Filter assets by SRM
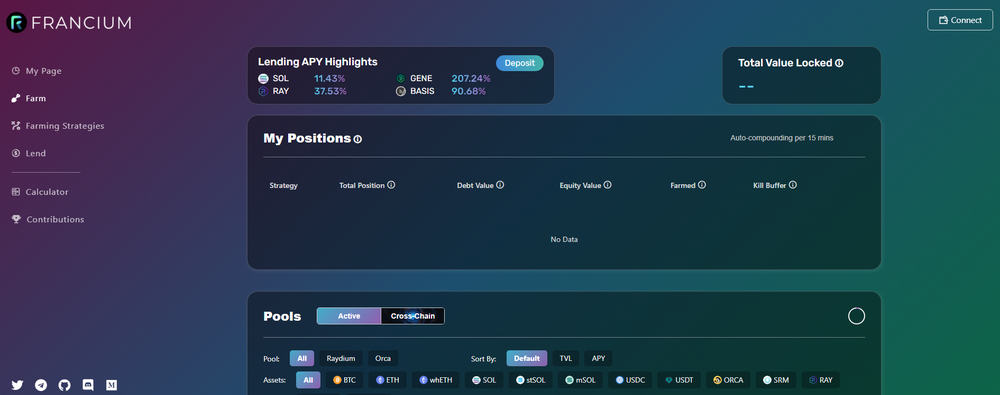 click(x=776, y=380)
